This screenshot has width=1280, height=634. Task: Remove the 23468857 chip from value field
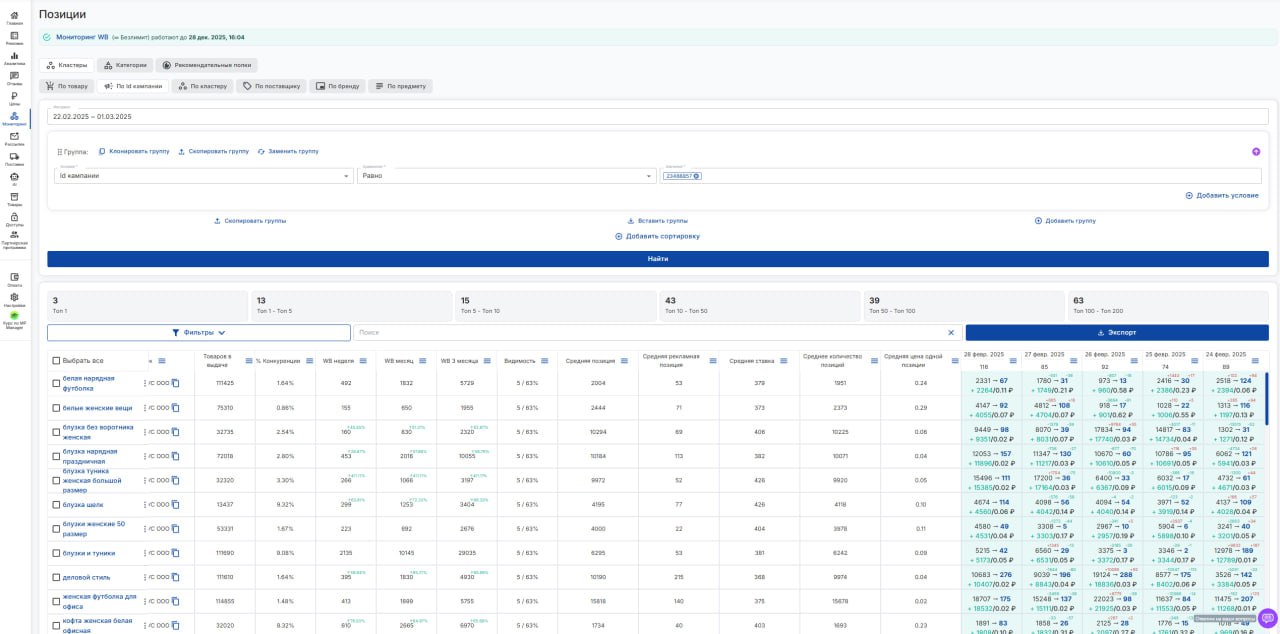pos(696,176)
